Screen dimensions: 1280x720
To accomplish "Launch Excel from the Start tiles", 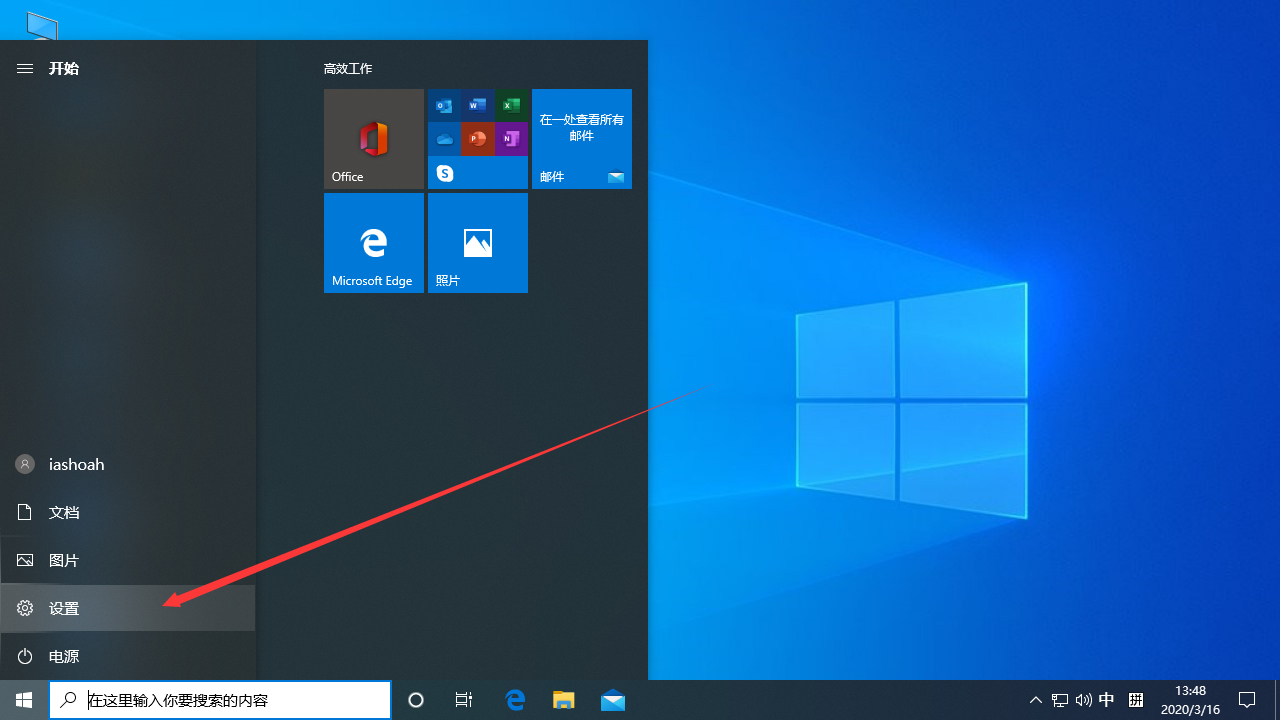I will click(x=511, y=104).
